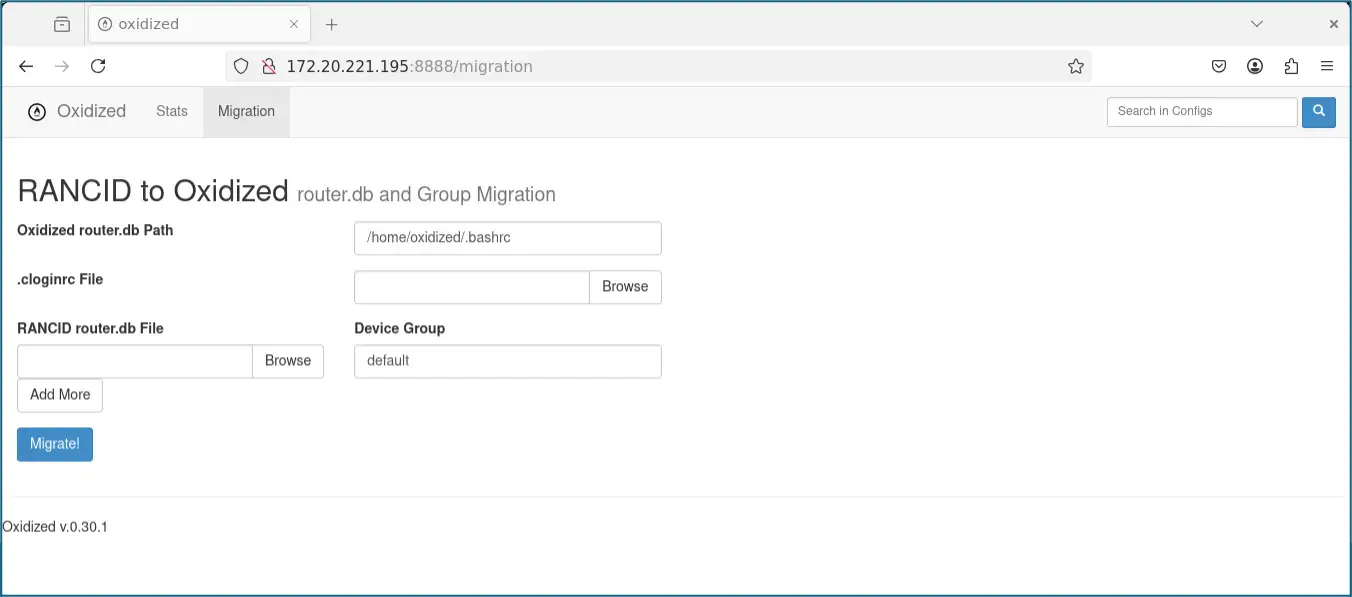This screenshot has height=597, width=1352.
Task: Expand the list all tabs chevron
Action: click(1257, 24)
